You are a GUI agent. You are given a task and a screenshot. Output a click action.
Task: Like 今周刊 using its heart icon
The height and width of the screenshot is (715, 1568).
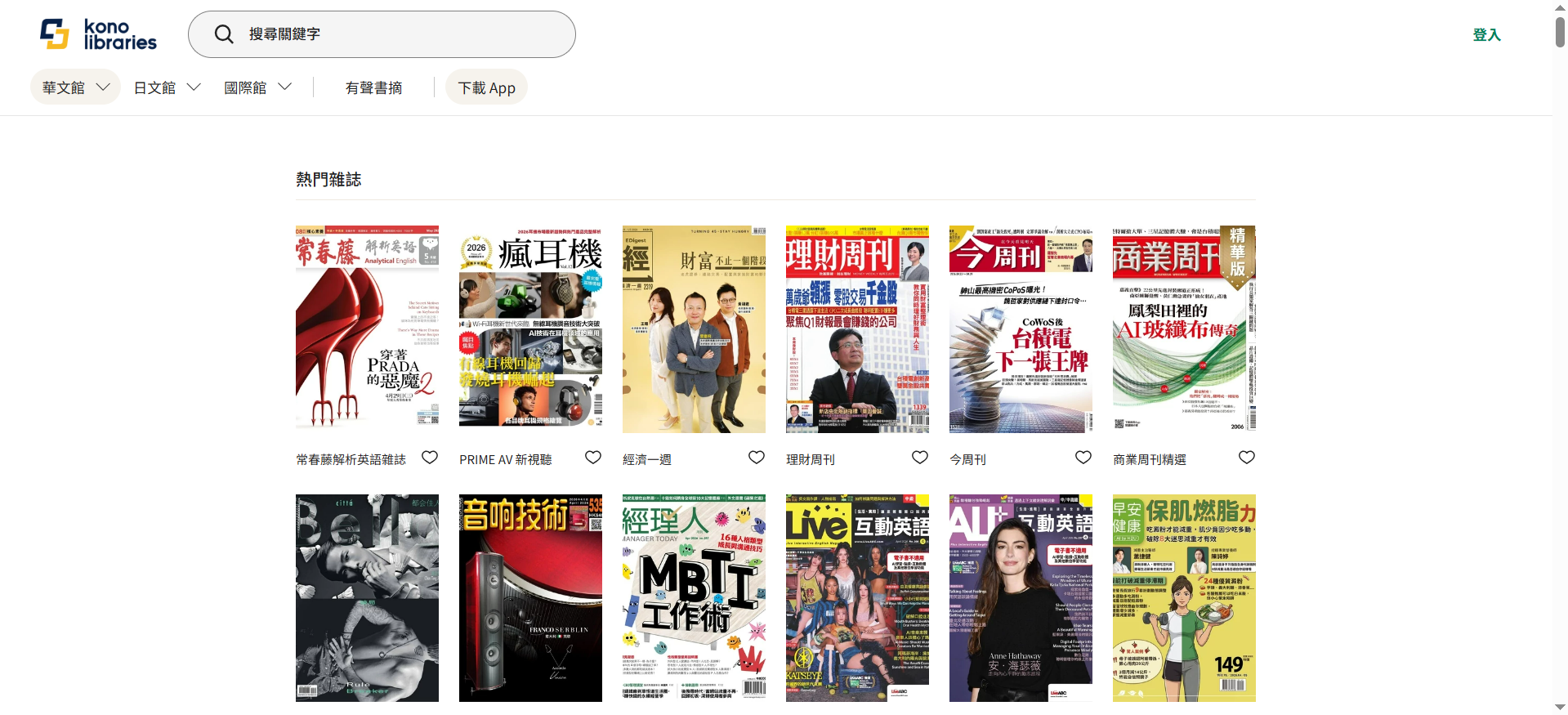(1083, 458)
